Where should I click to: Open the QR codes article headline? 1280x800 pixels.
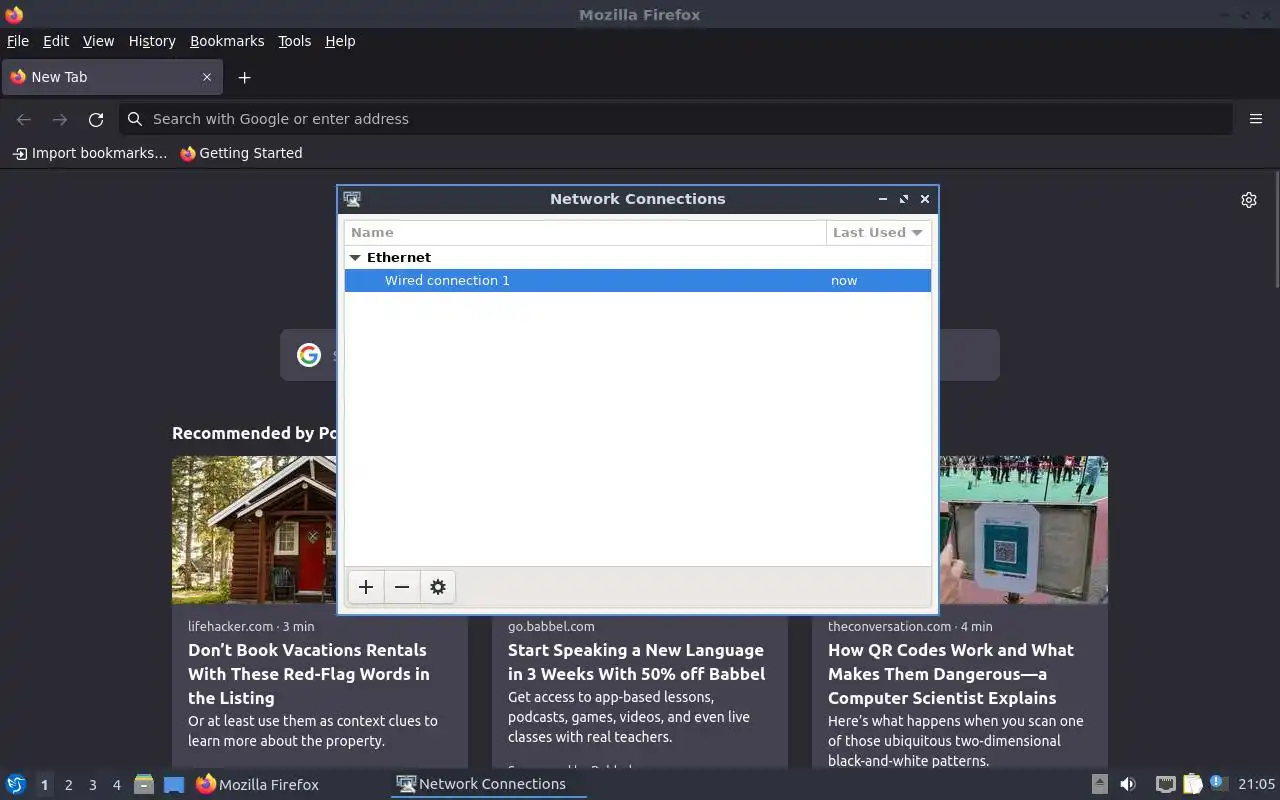pos(951,674)
